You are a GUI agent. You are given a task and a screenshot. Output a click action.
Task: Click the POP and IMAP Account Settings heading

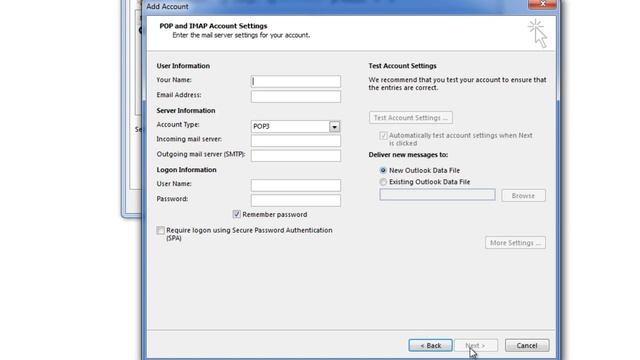(213, 26)
